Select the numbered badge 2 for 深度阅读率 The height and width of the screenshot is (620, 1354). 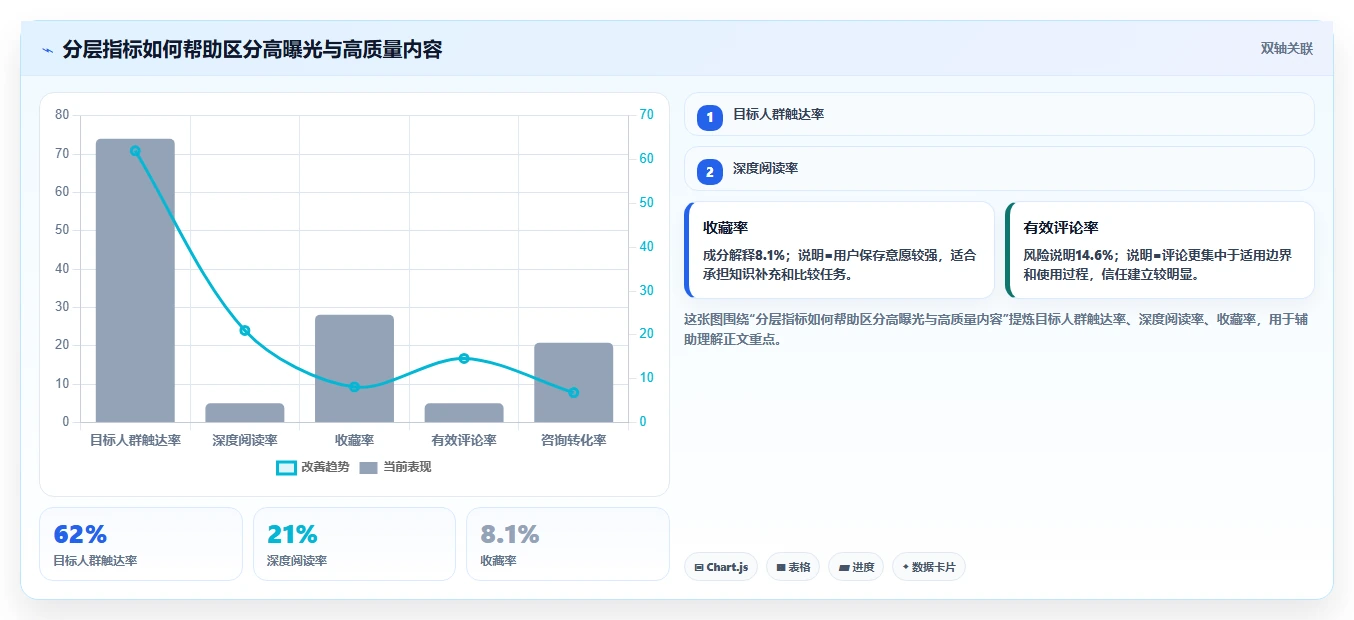click(x=710, y=172)
